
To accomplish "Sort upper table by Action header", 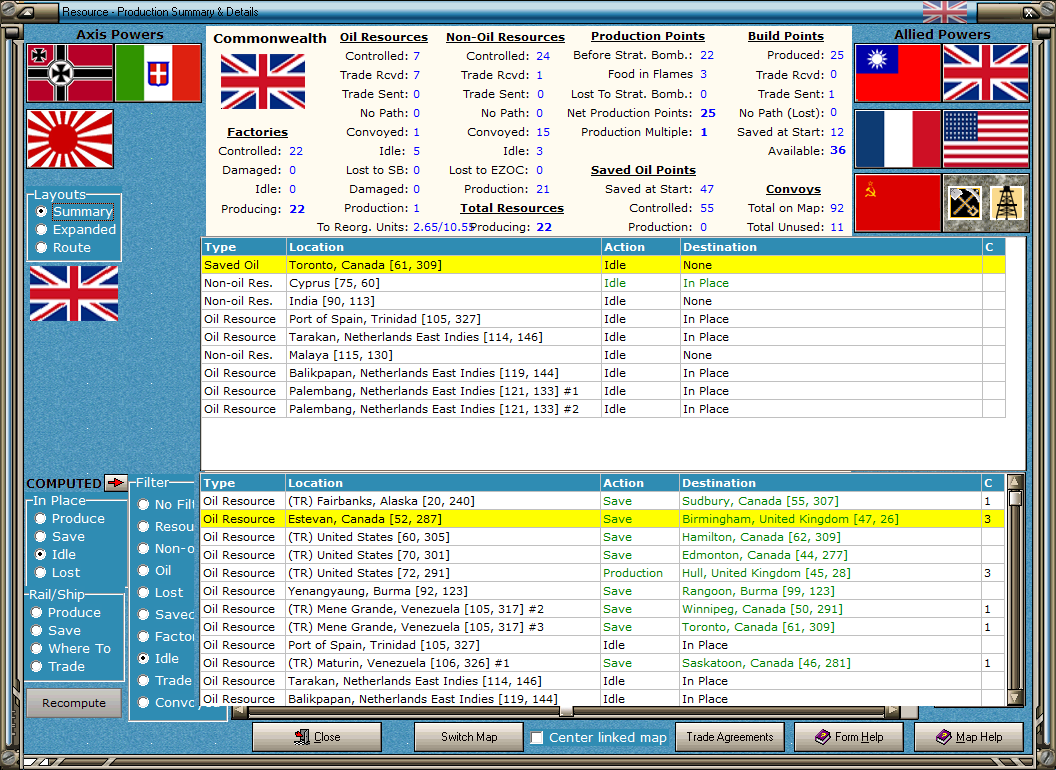I will [x=640, y=247].
